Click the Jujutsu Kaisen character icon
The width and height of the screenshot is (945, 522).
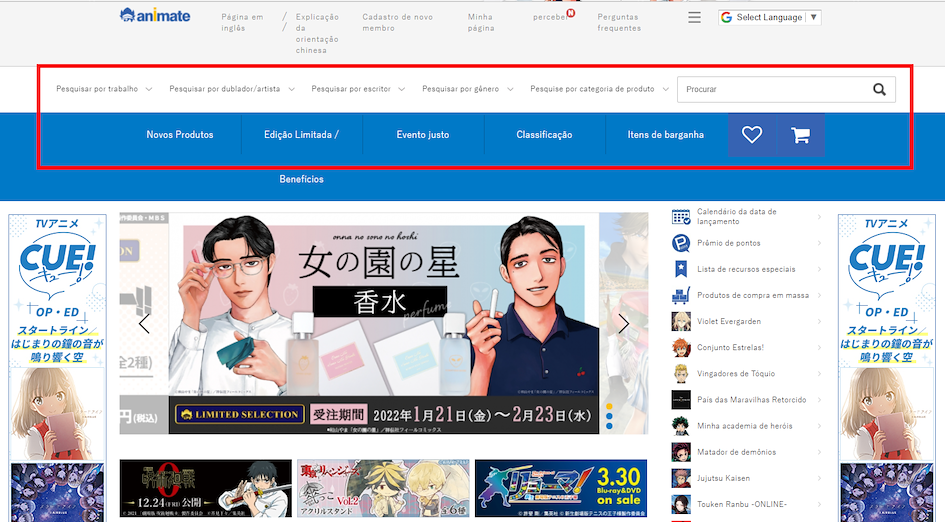(x=681, y=478)
